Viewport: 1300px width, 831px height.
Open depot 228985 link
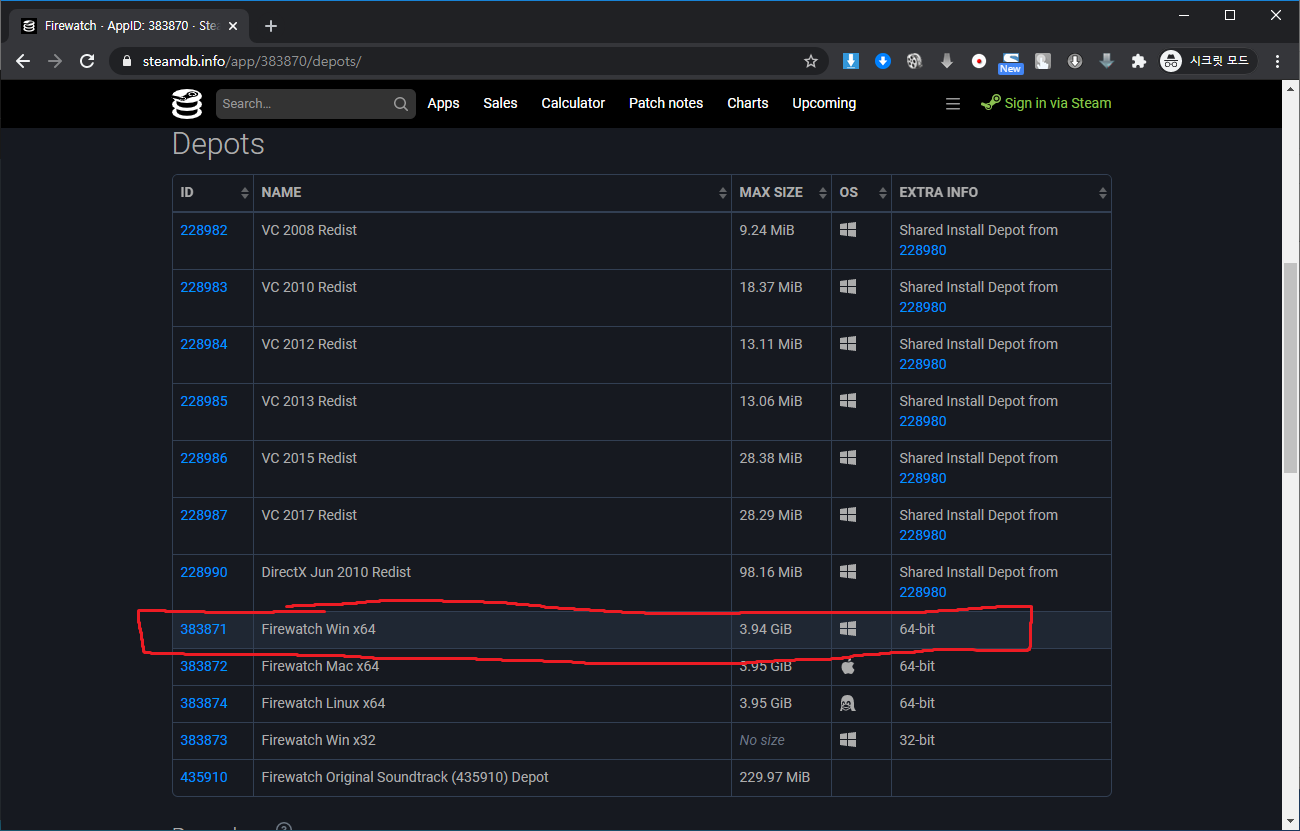(x=204, y=401)
